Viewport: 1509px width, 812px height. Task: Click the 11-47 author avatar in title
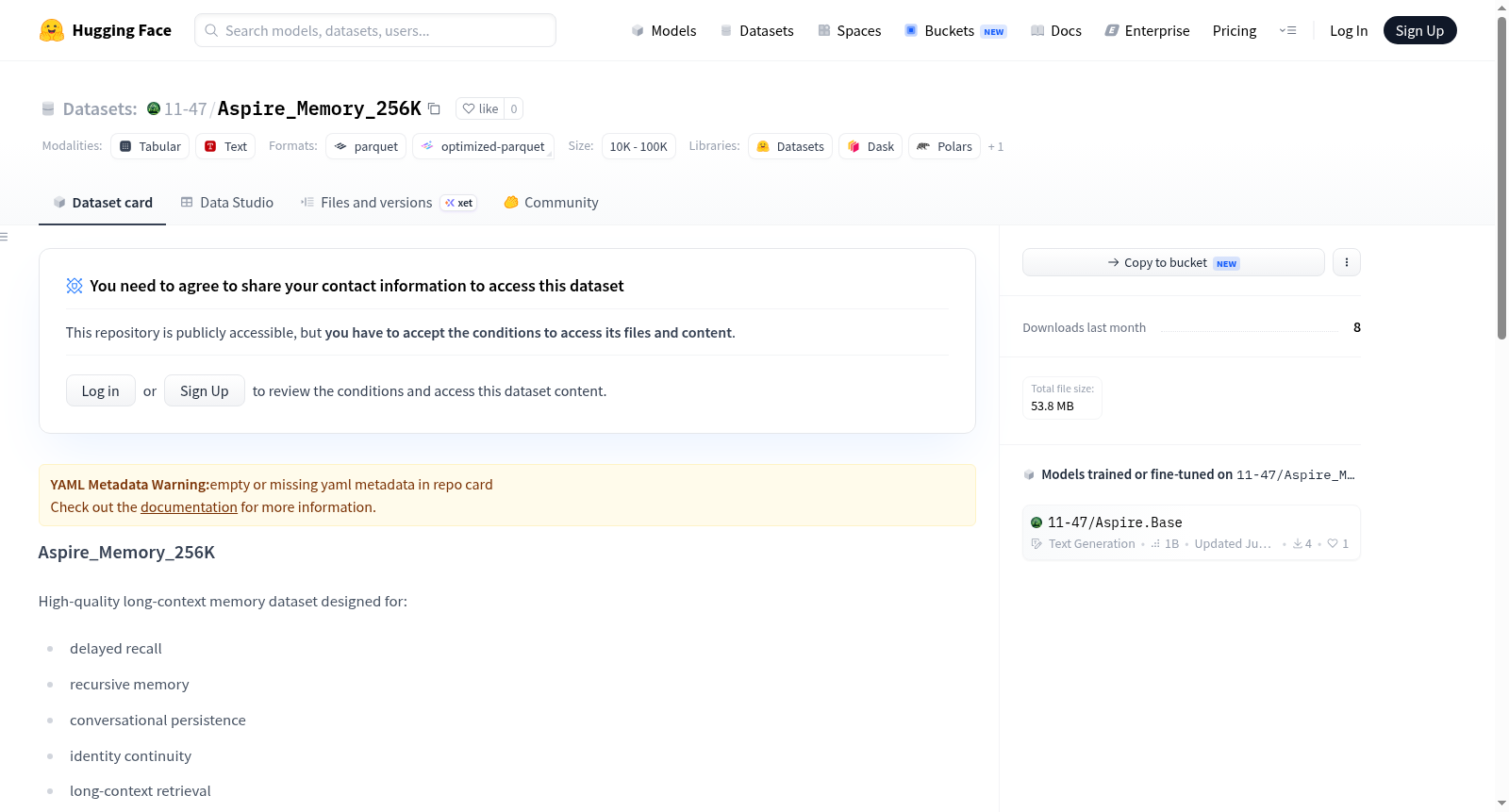[x=154, y=108]
